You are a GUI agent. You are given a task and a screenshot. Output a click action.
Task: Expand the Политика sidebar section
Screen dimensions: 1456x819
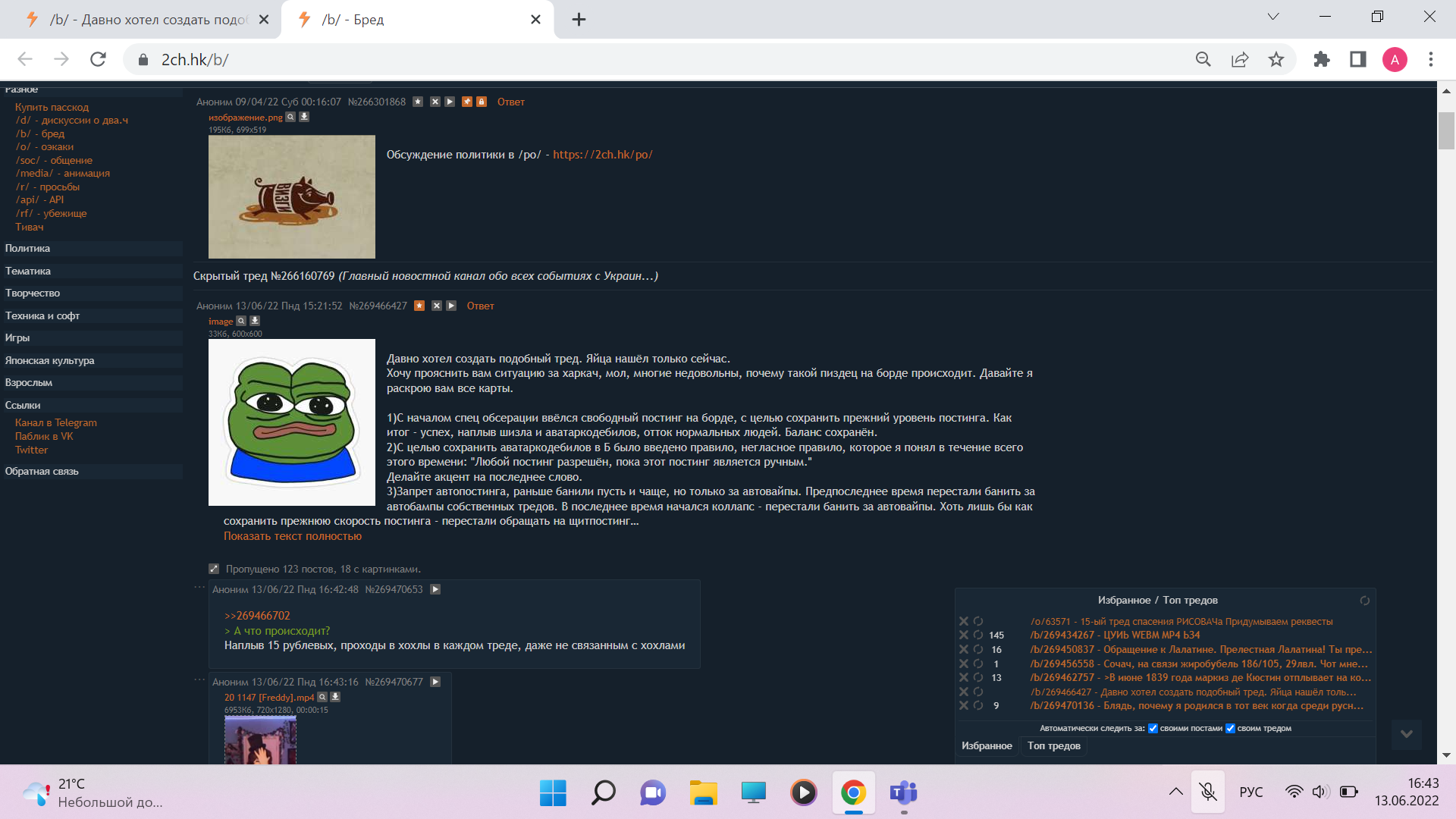[x=92, y=249]
